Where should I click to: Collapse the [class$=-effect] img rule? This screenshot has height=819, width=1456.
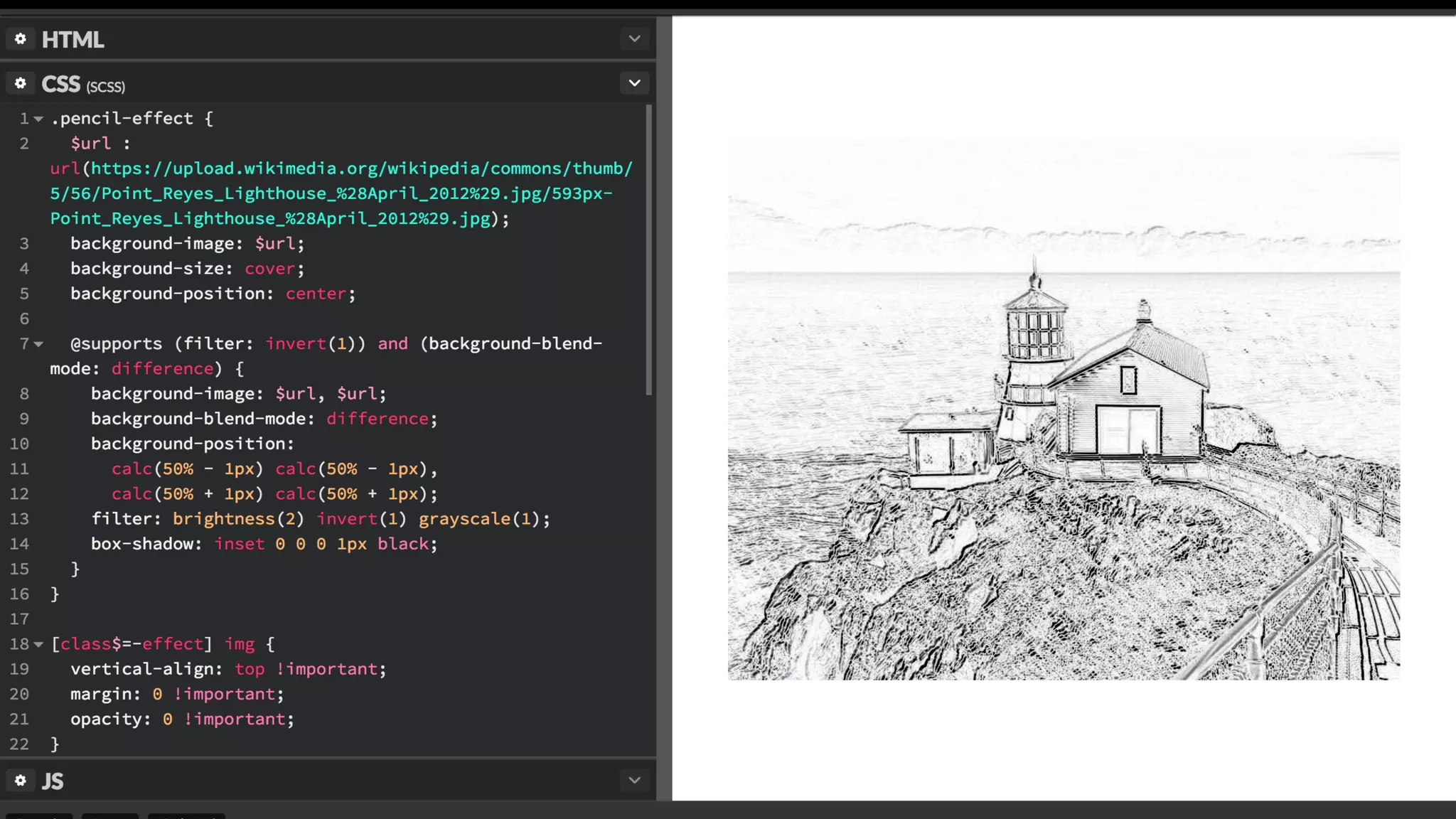coord(39,644)
